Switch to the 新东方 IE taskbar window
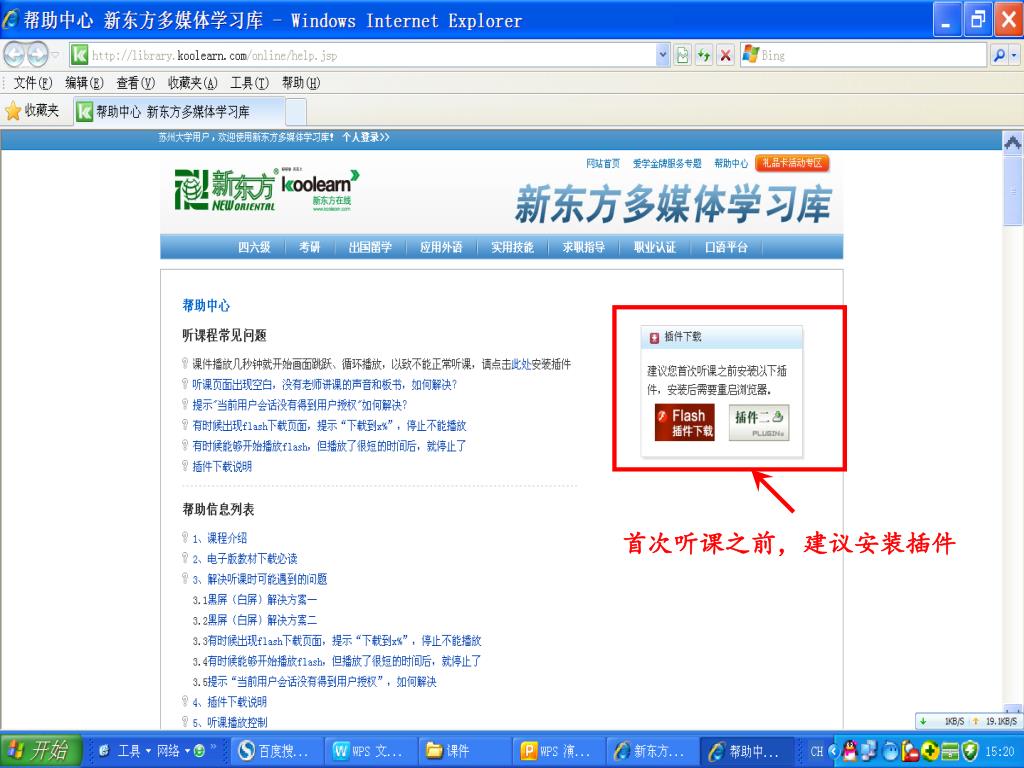 pos(652,751)
